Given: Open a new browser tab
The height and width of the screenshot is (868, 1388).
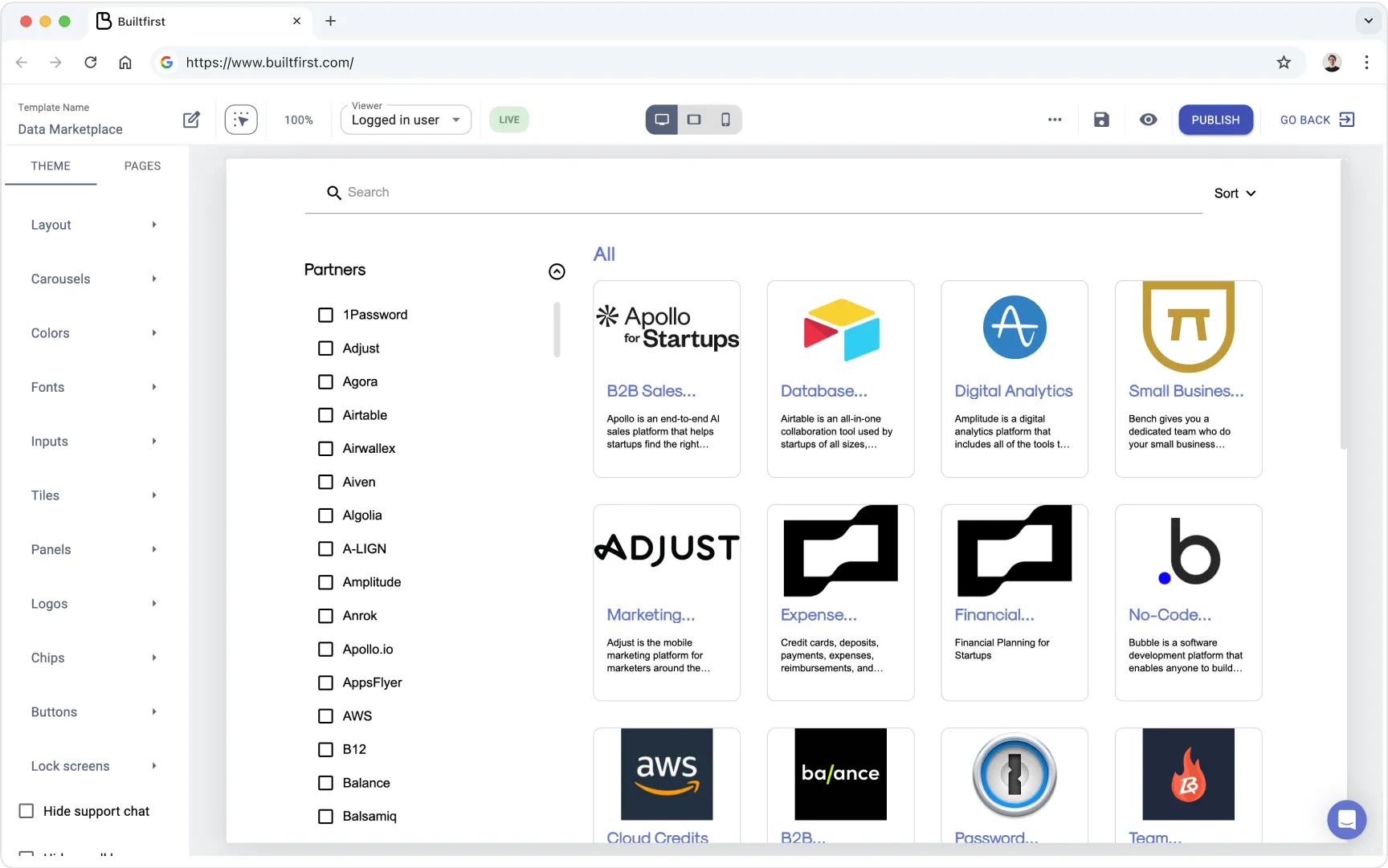Looking at the screenshot, I should (330, 21).
